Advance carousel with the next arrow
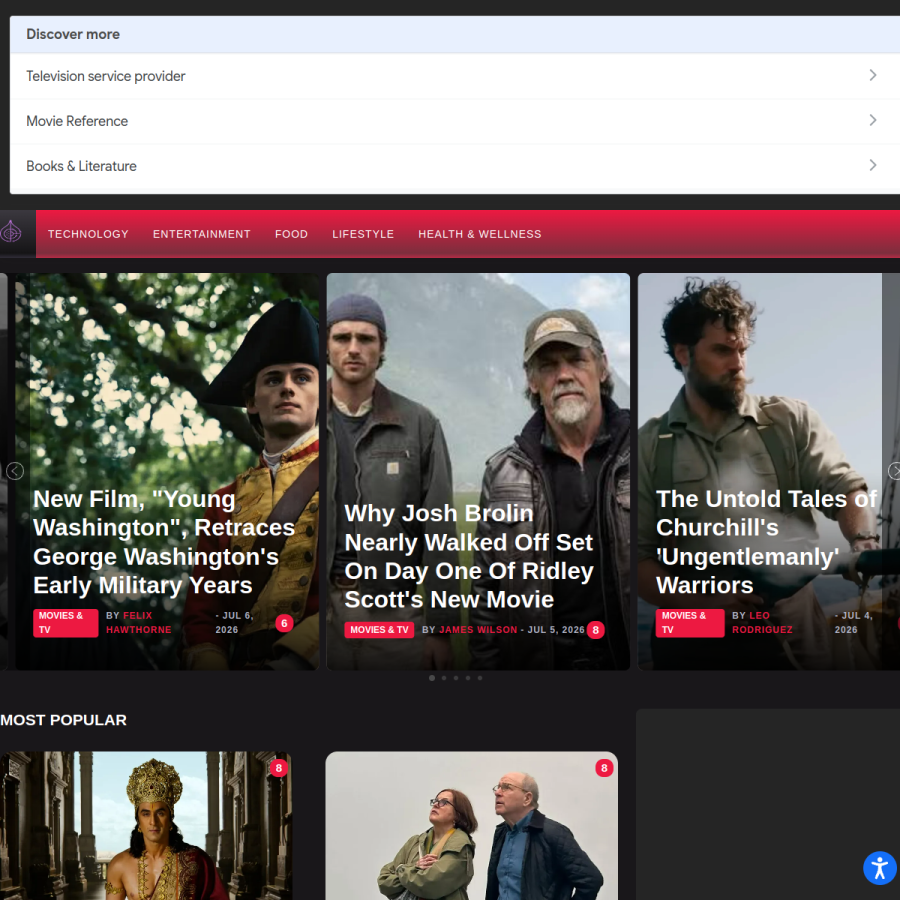 coord(894,471)
